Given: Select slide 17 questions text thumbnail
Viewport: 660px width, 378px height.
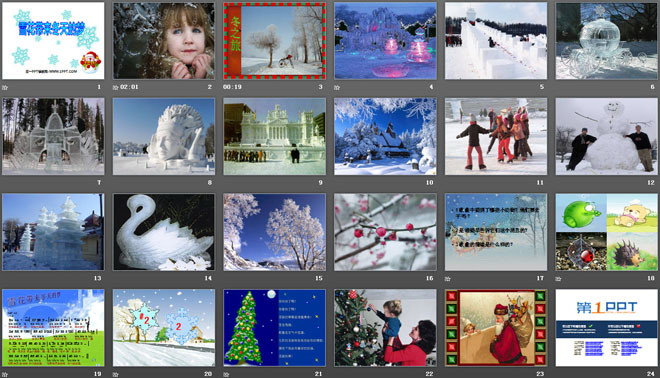Looking at the screenshot, I should point(496,232).
